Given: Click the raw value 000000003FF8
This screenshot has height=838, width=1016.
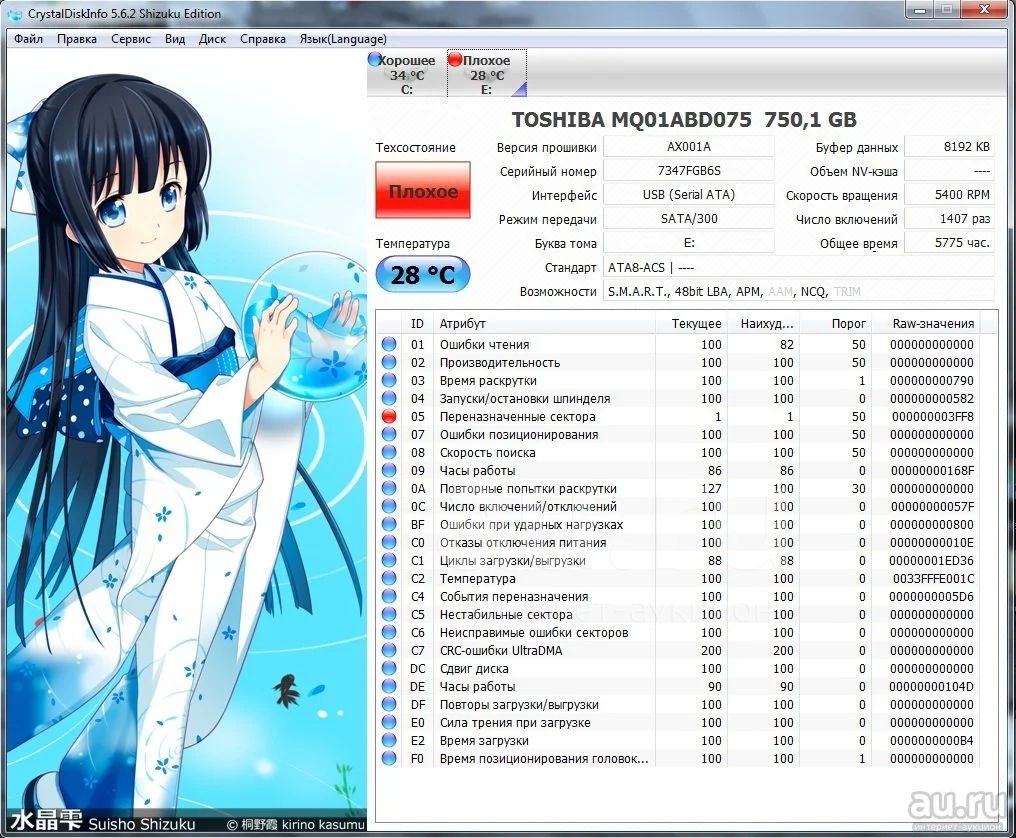Looking at the screenshot, I should coord(932,416).
